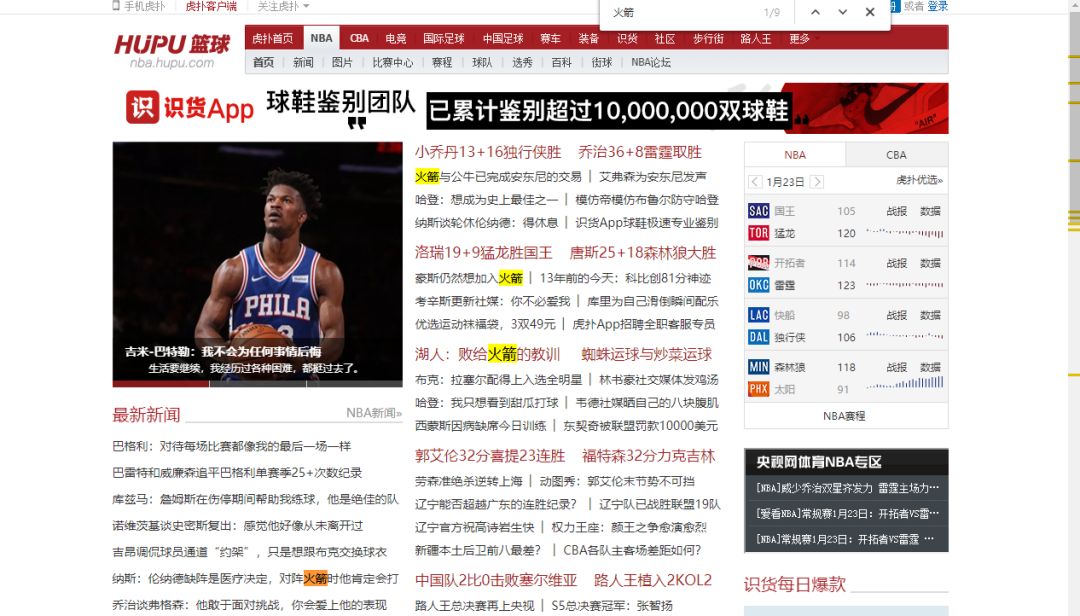Click the POR 开拓者 team logo
1080x616 pixels.
click(758, 263)
